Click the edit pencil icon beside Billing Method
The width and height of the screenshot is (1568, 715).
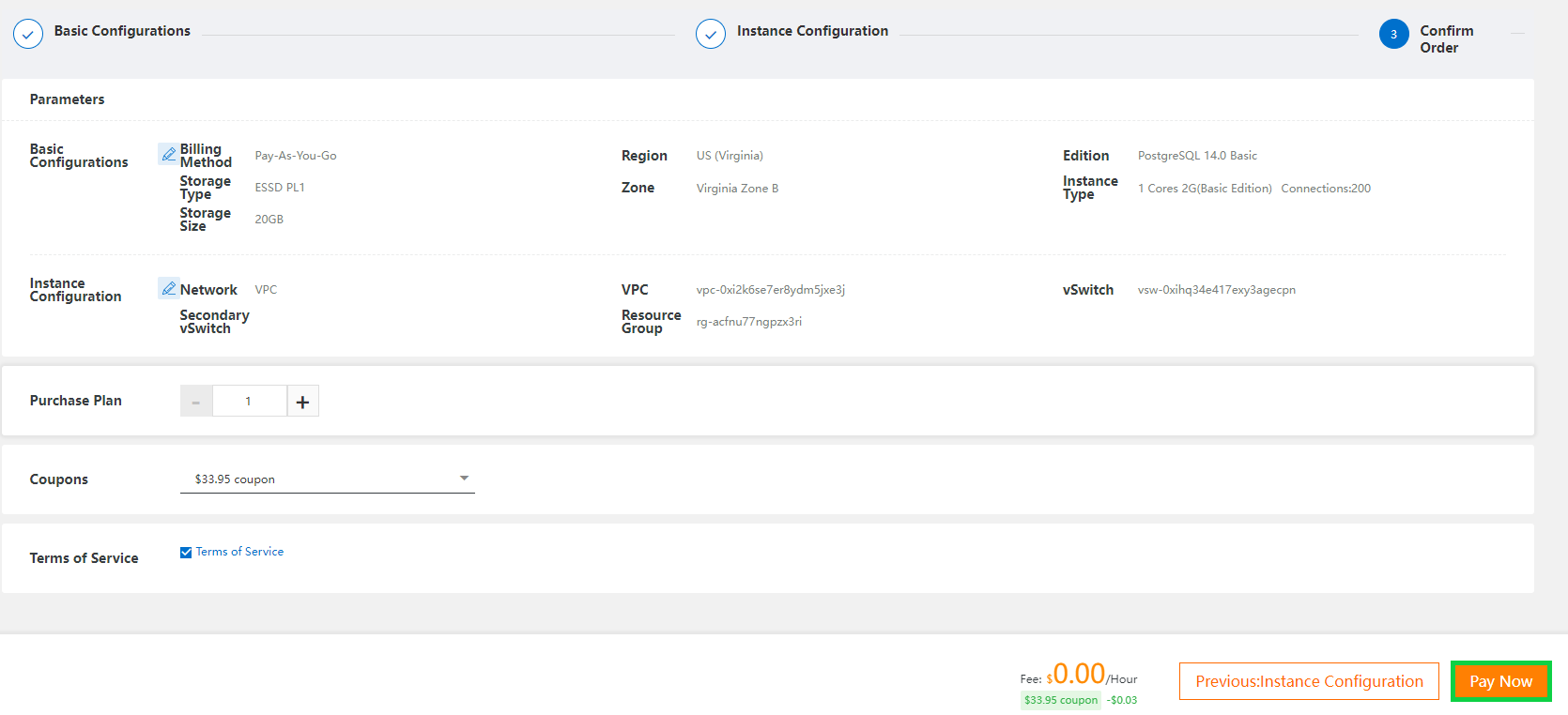[x=168, y=154]
